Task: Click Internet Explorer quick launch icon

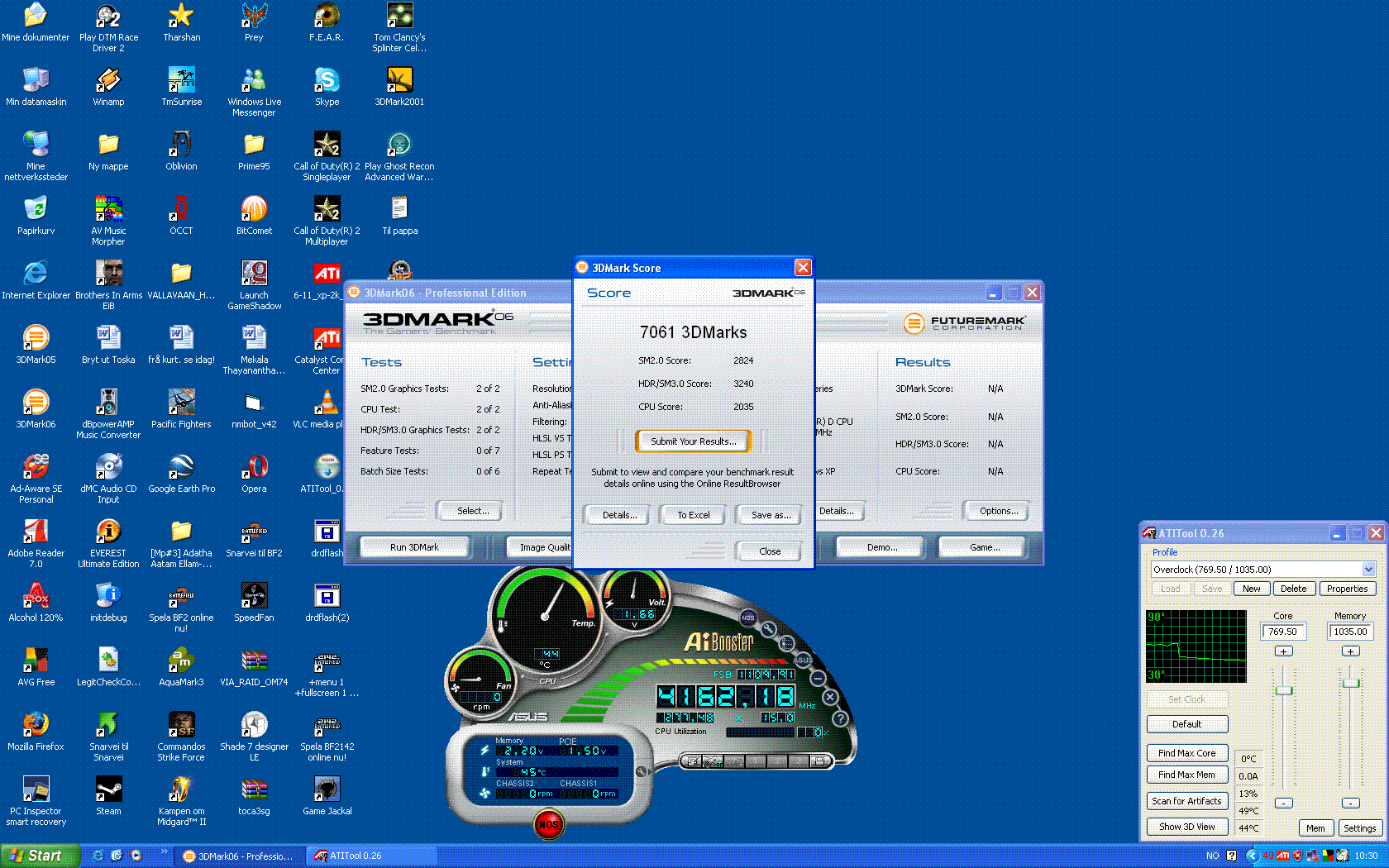Action: [x=98, y=856]
